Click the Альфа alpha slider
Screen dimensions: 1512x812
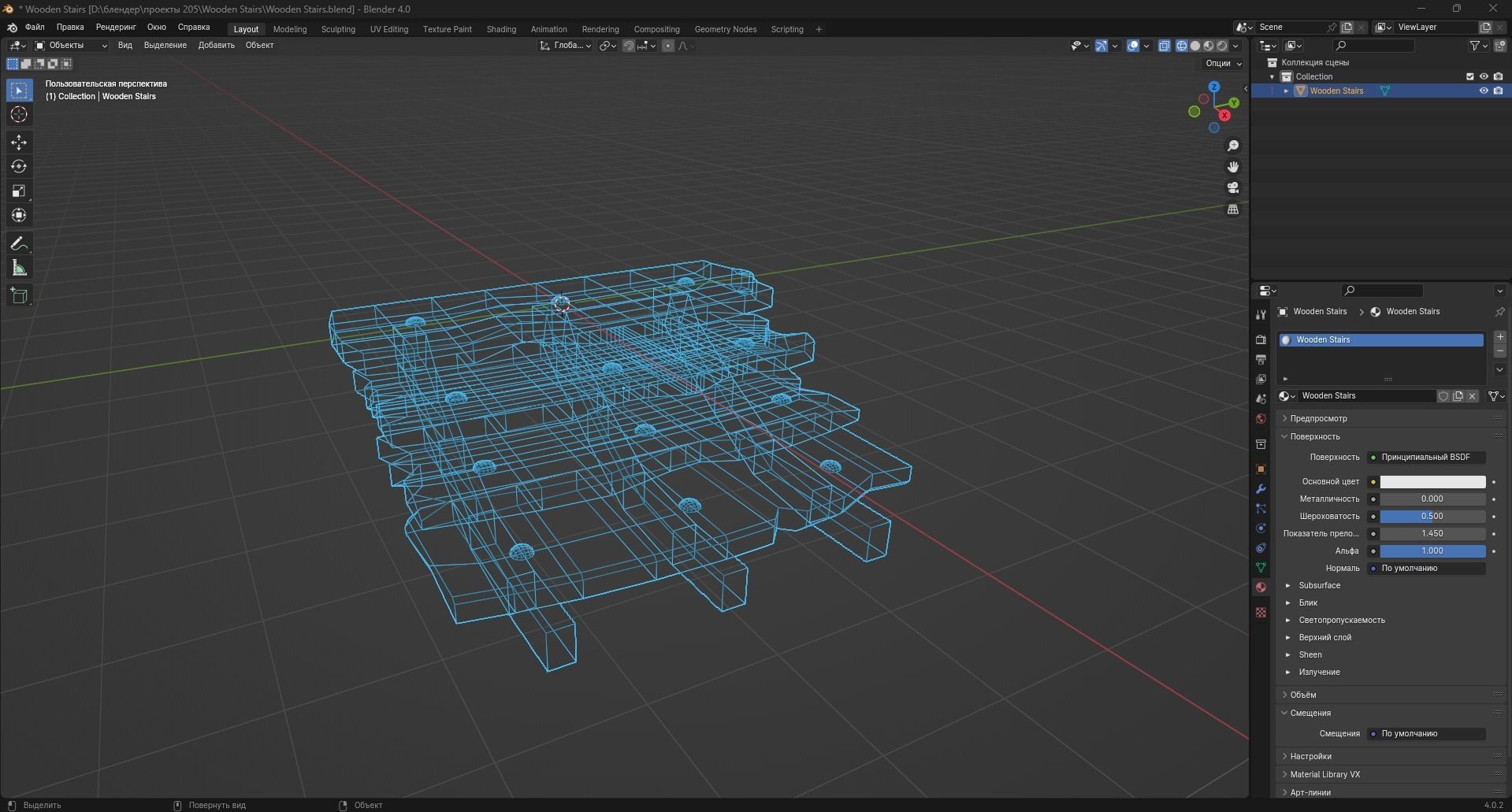pos(1432,551)
